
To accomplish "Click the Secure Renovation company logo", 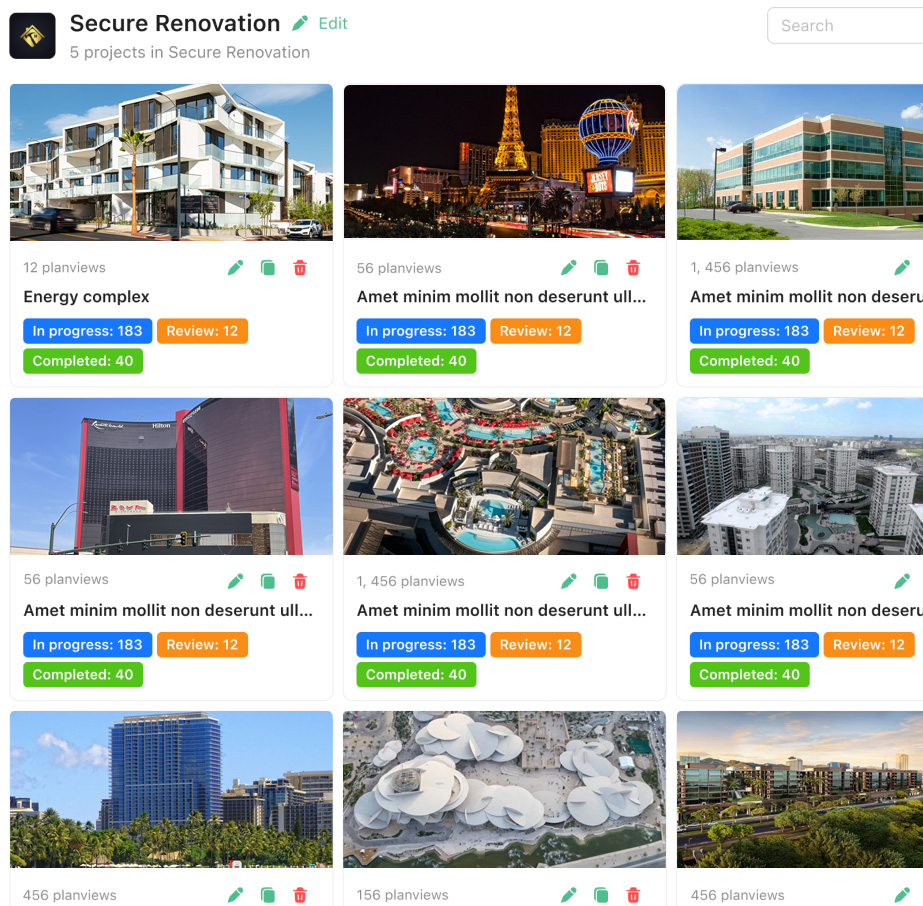I will tap(32, 36).
